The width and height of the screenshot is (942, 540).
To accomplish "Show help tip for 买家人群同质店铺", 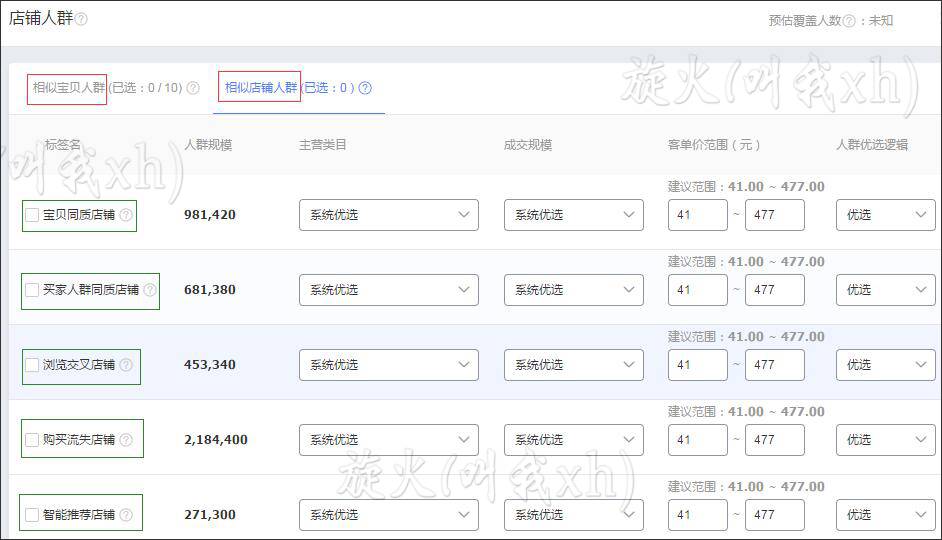I will (x=150, y=290).
